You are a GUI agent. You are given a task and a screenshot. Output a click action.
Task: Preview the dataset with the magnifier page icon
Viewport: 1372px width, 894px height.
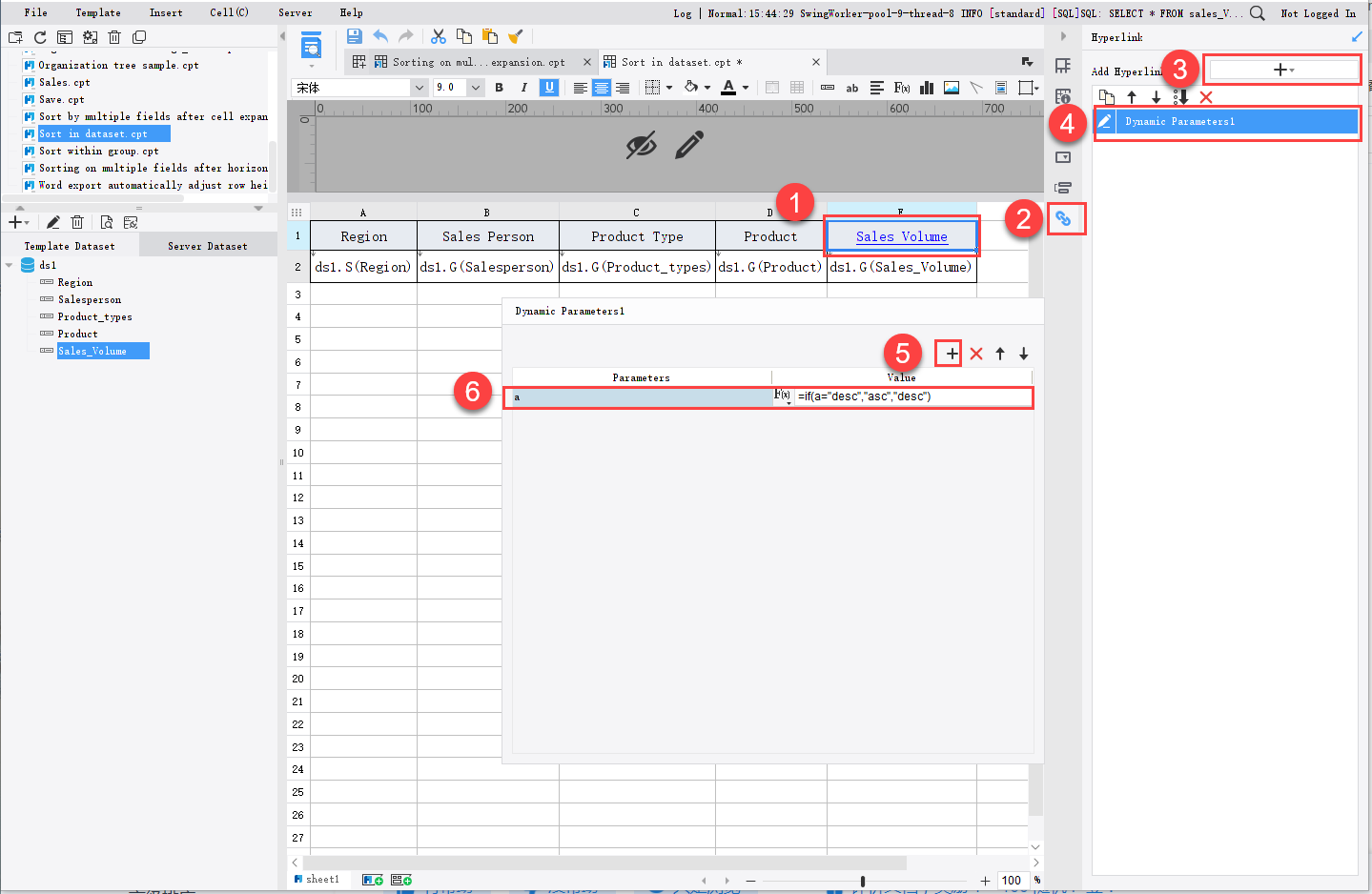click(106, 222)
